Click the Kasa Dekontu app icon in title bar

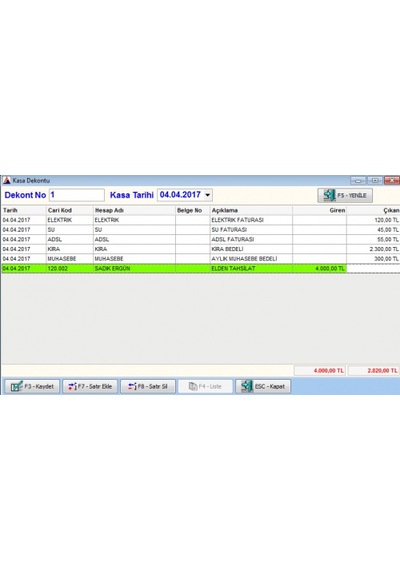(7, 180)
